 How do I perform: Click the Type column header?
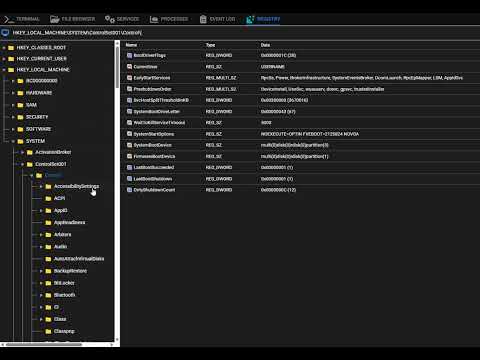click(210, 45)
